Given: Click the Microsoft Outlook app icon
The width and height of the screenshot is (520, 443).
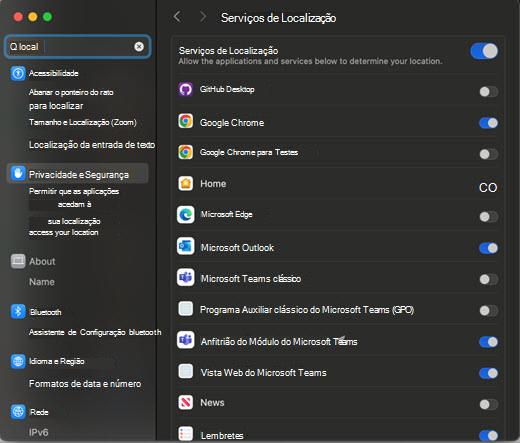Looking at the screenshot, I should pos(186,246).
